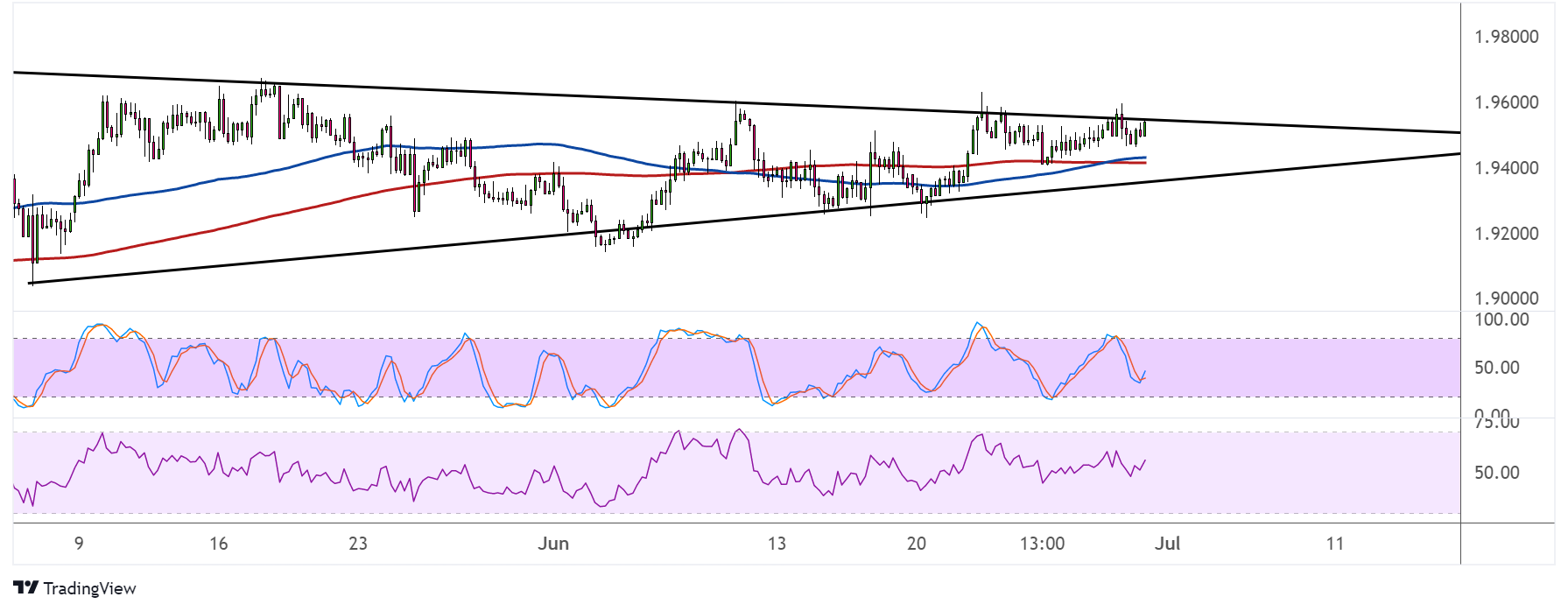Viewport: 1568px width, 611px height.
Task: Click the 100.00 stochastic scale label
Action: pos(1501,320)
